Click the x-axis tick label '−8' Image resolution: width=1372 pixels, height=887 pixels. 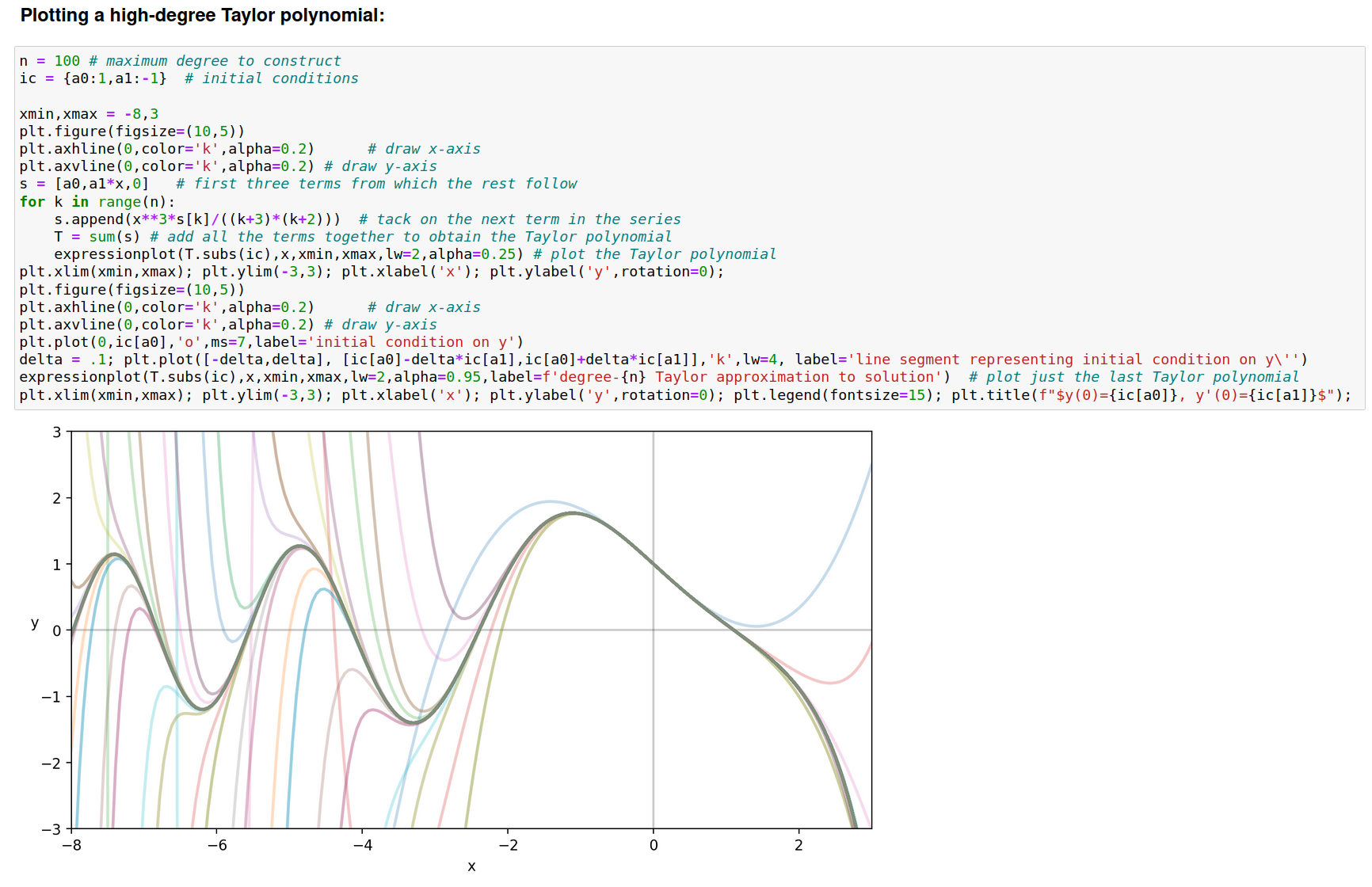tap(71, 845)
